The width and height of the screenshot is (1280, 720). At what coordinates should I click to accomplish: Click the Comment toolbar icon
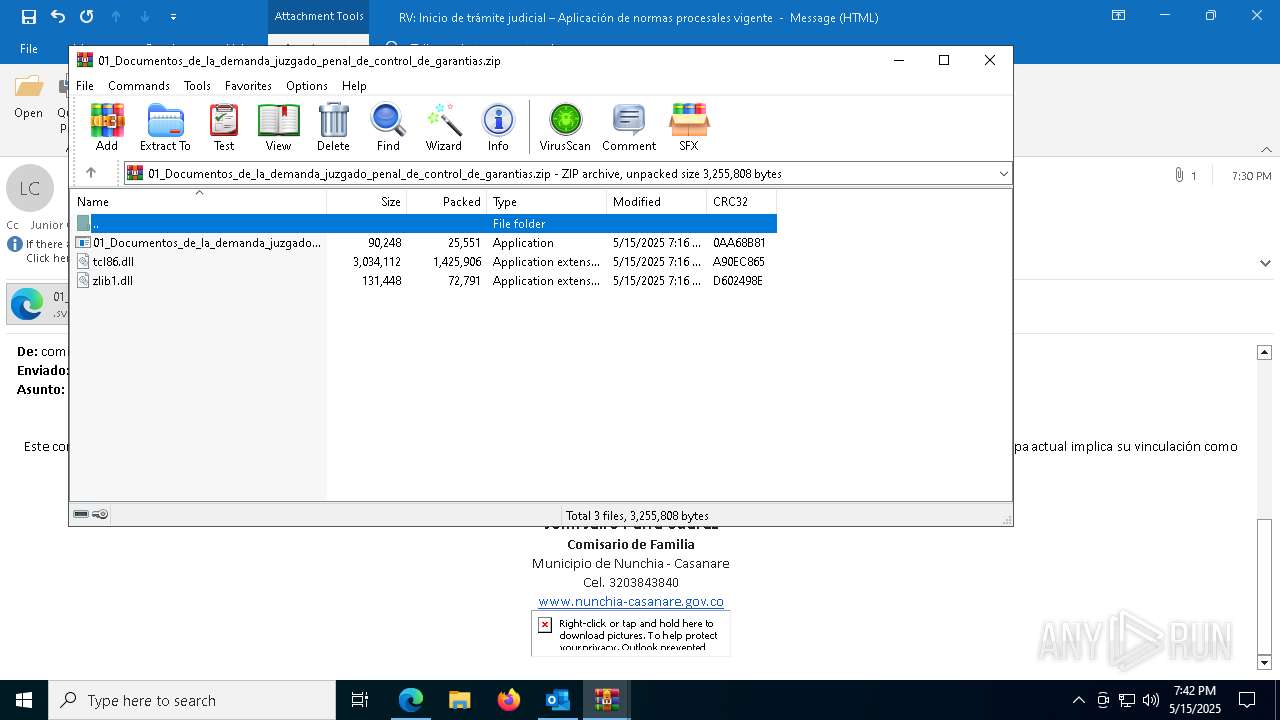pos(629,127)
